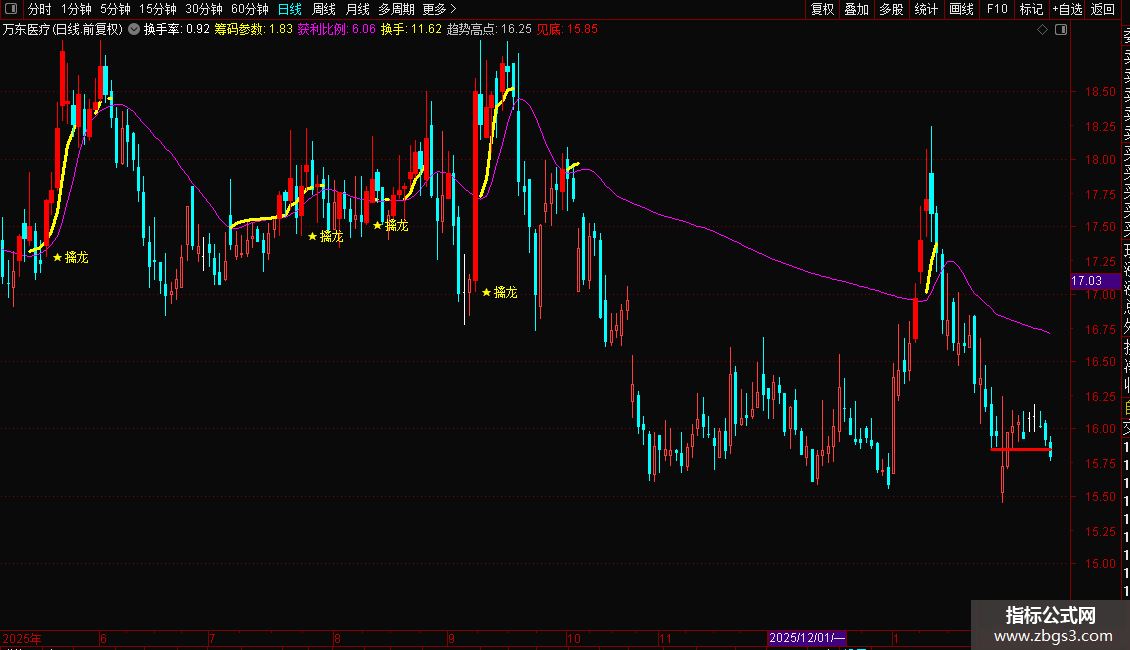
Task: Select the 15分钟 period
Action: click(x=158, y=9)
